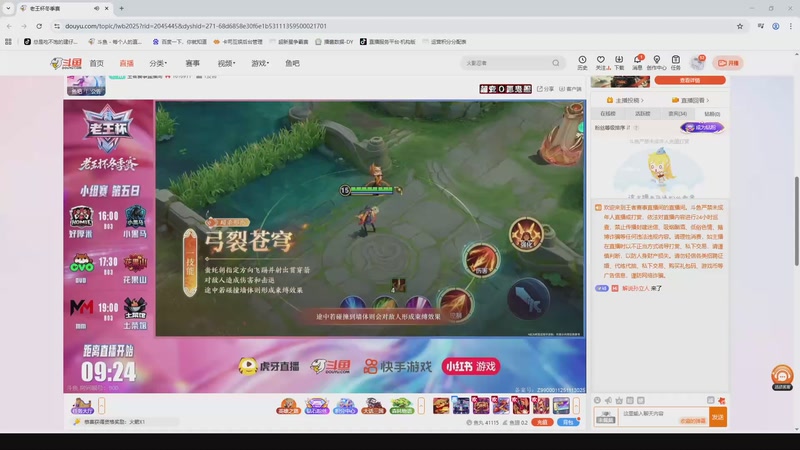Viewport: 800px width, 450px height.
Task: Click the last gift thumbnail in the gift bar
Action: pyautogui.click(x=561, y=406)
